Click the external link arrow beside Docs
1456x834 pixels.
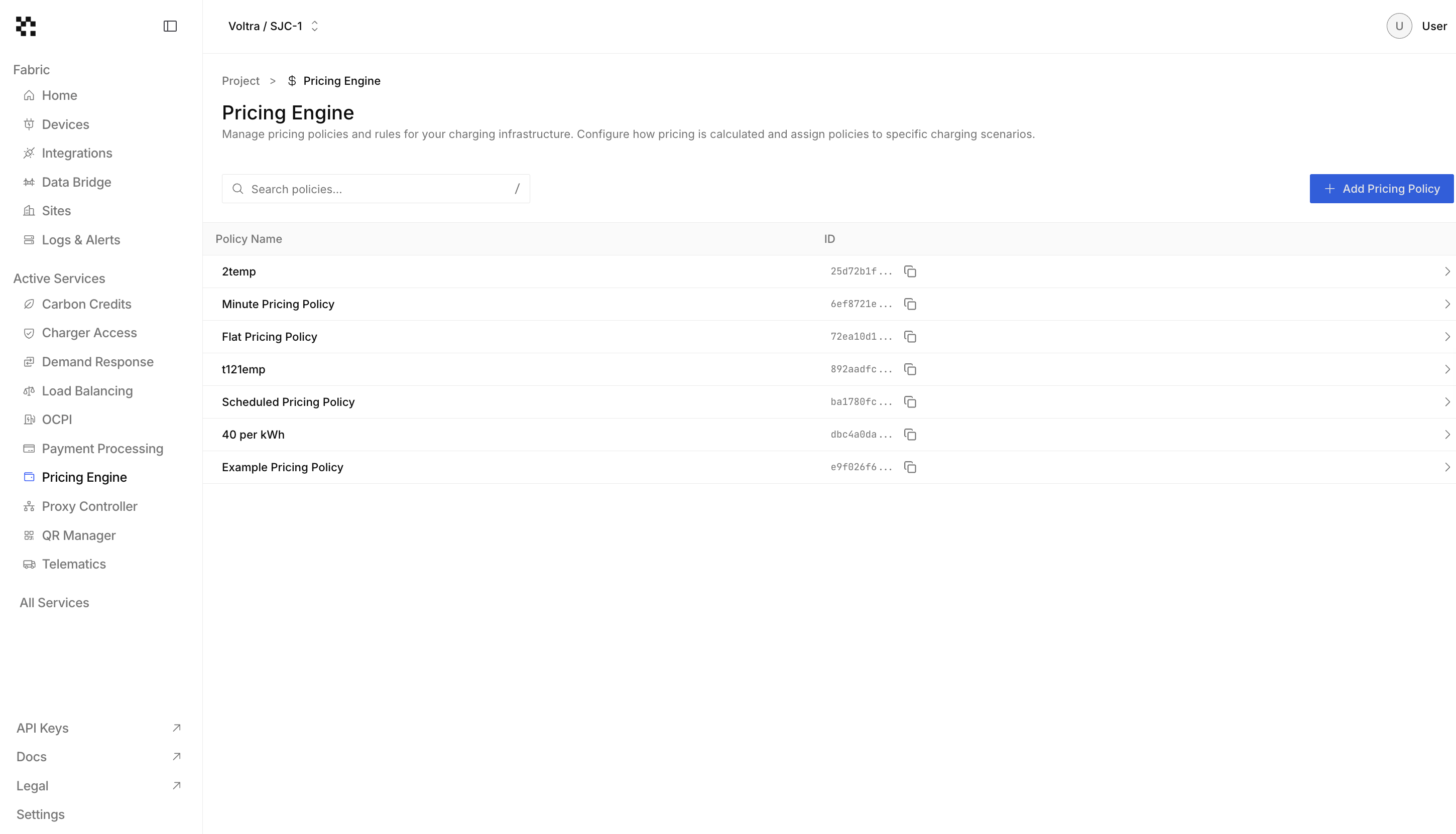click(x=177, y=757)
